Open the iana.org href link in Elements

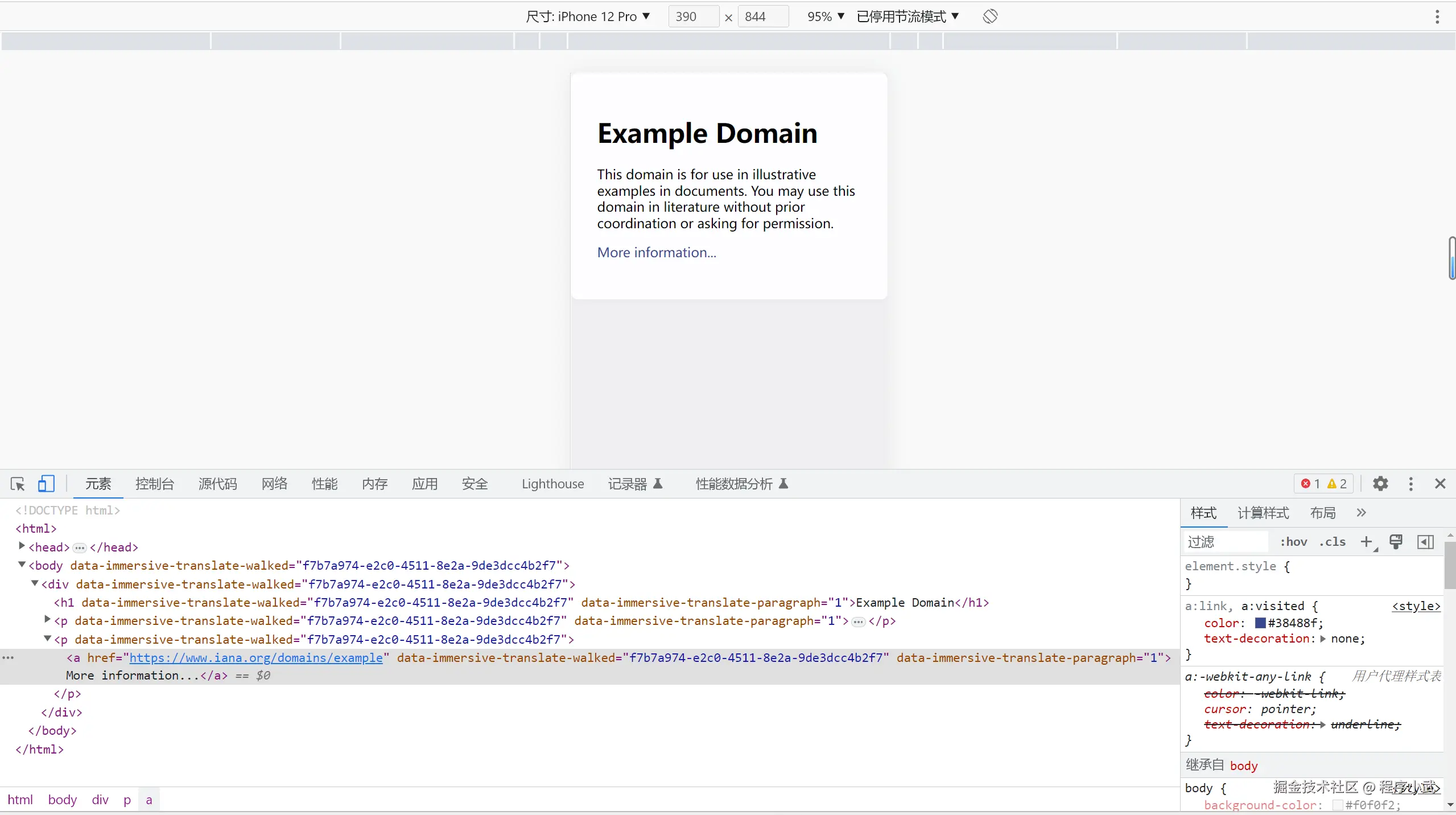(x=256, y=658)
